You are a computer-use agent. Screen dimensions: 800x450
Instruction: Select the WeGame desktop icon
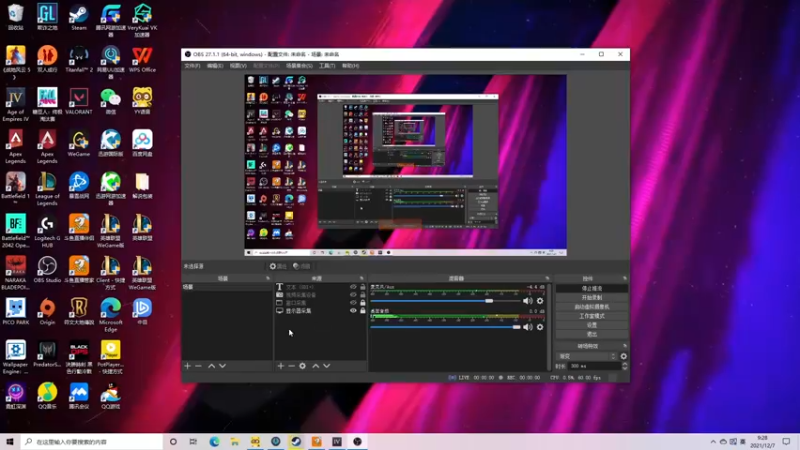tap(79, 143)
